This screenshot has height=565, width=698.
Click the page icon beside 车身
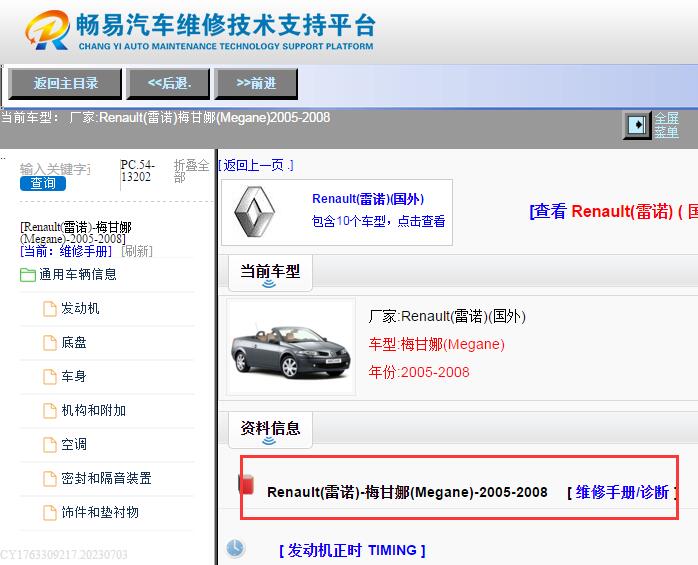[49, 376]
